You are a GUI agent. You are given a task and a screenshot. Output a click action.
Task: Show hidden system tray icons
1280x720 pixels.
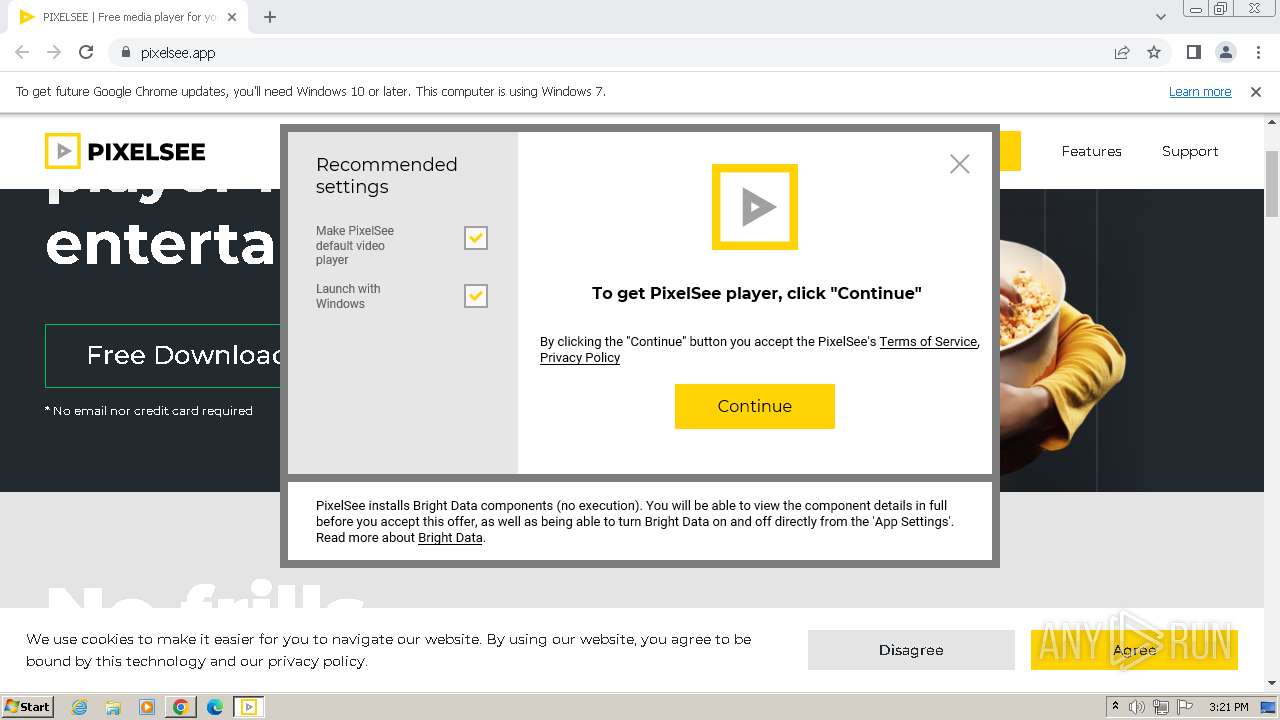point(1116,707)
